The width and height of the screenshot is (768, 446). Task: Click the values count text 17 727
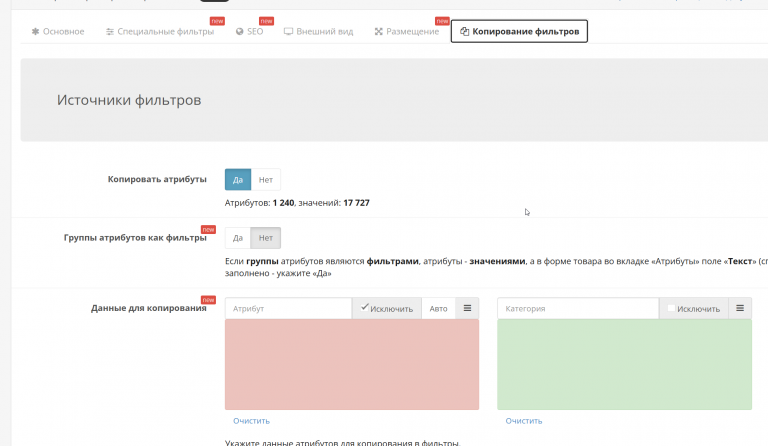click(356, 203)
